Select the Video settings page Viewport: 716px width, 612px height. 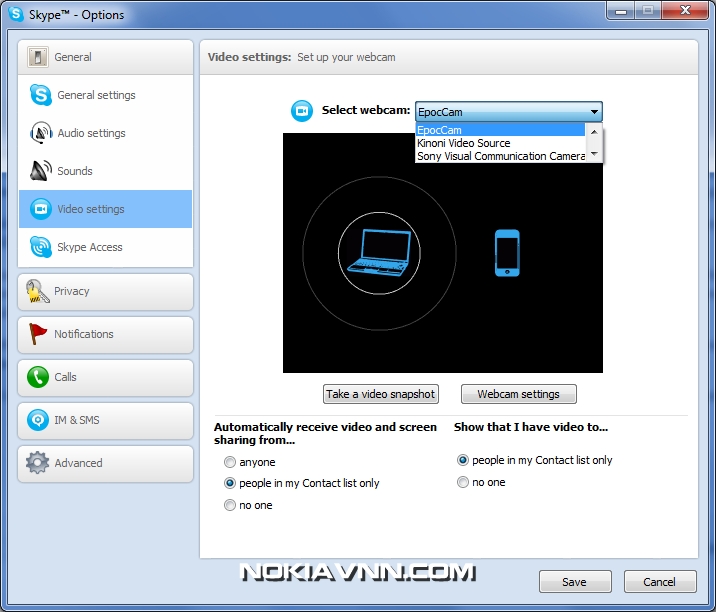point(105,209)
